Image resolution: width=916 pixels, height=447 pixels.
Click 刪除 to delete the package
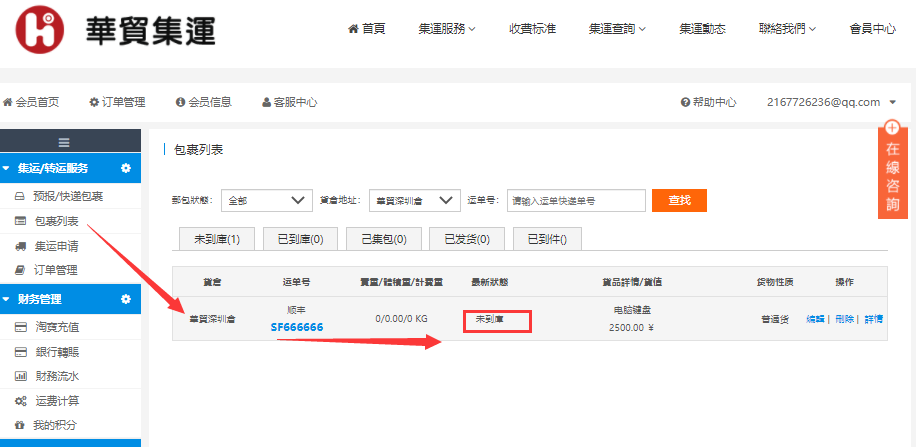(845, 319)
